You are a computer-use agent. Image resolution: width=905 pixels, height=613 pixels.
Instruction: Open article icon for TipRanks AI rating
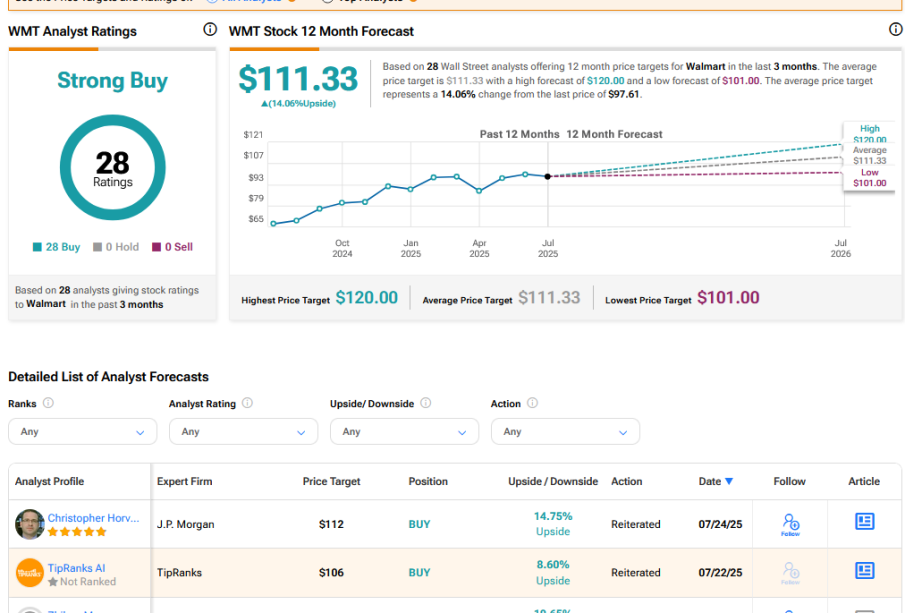[x=864, y=570]
